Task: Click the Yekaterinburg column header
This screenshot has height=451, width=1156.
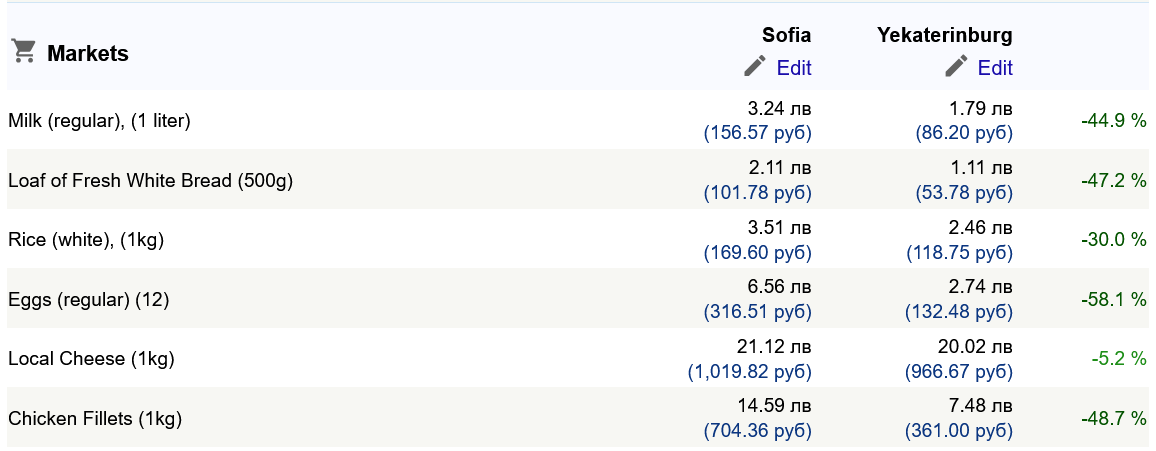Action: coord(944,35)
